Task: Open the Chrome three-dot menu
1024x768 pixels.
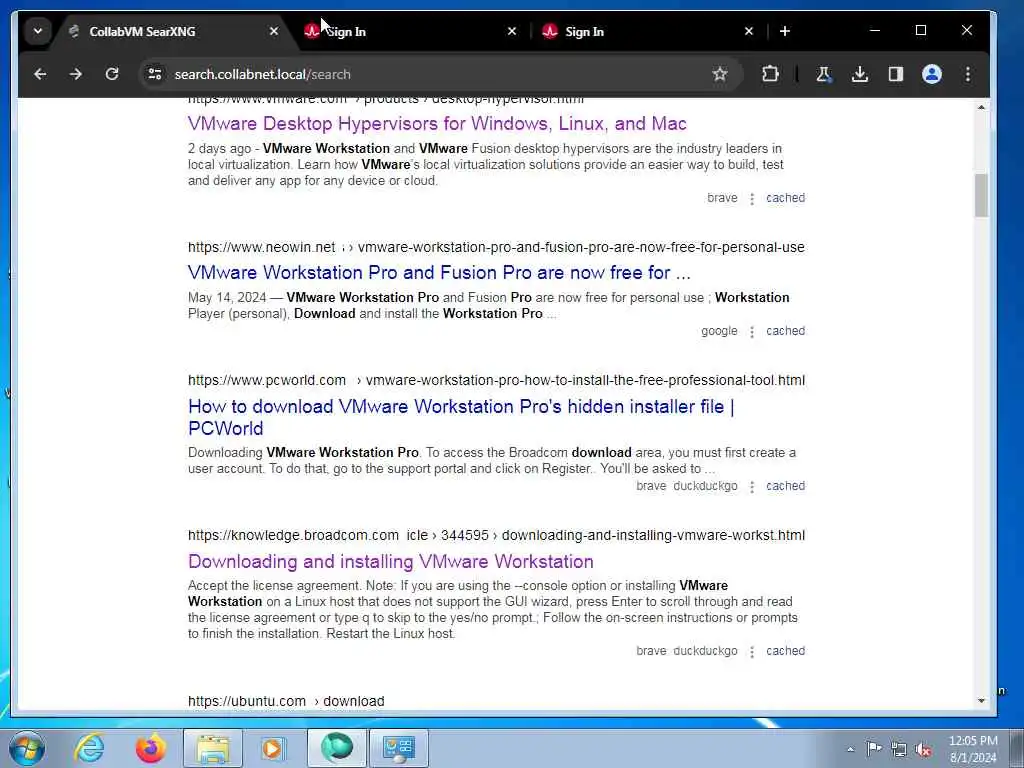Action: (968, 74)
